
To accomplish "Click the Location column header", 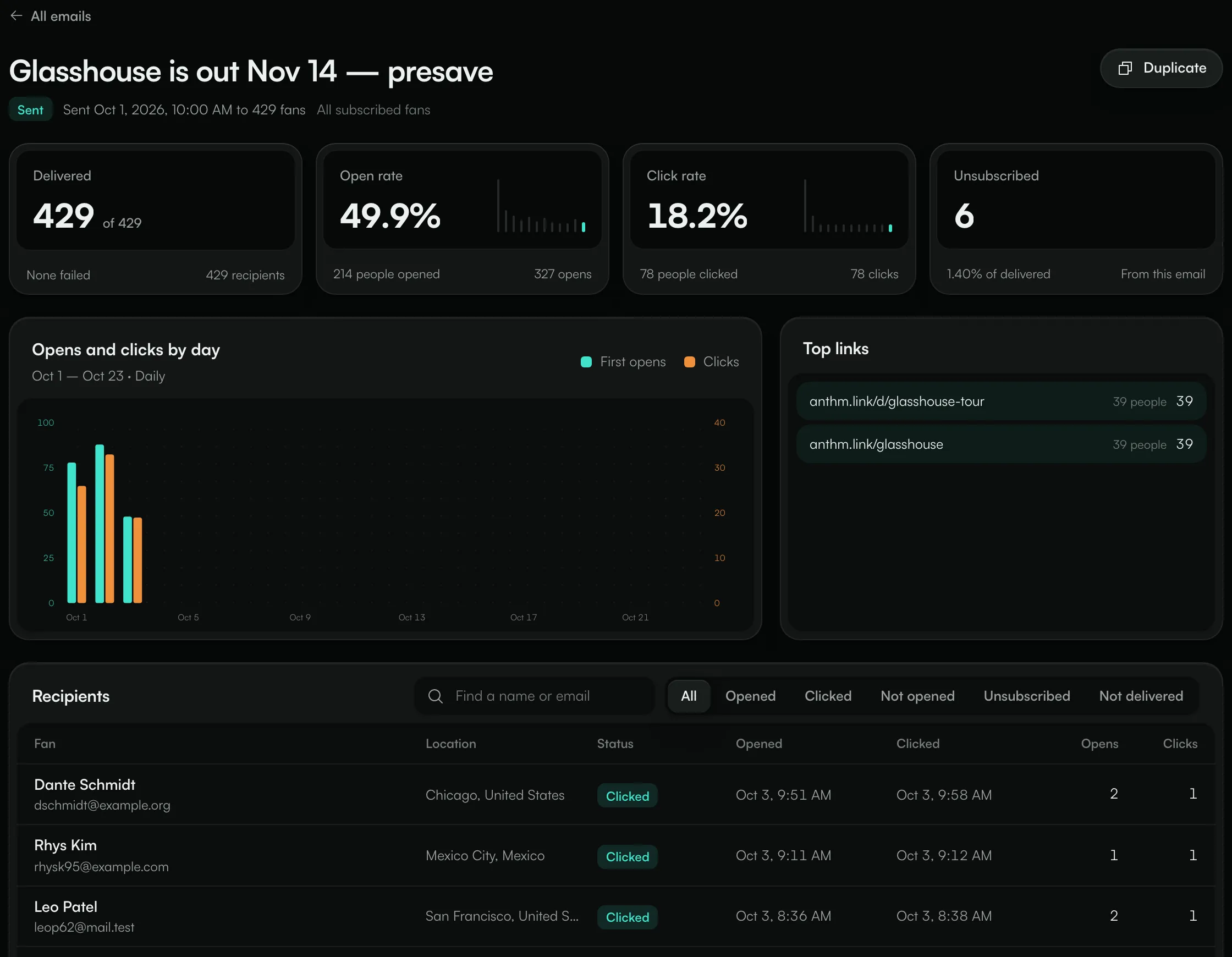I will click(450, 744).
